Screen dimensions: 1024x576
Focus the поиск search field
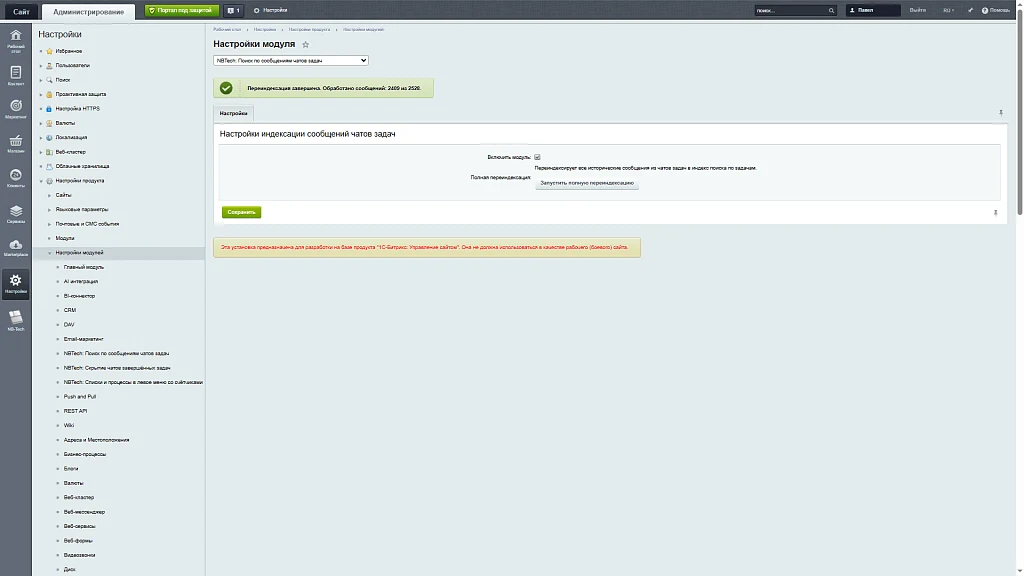click(x=790, y=10)
